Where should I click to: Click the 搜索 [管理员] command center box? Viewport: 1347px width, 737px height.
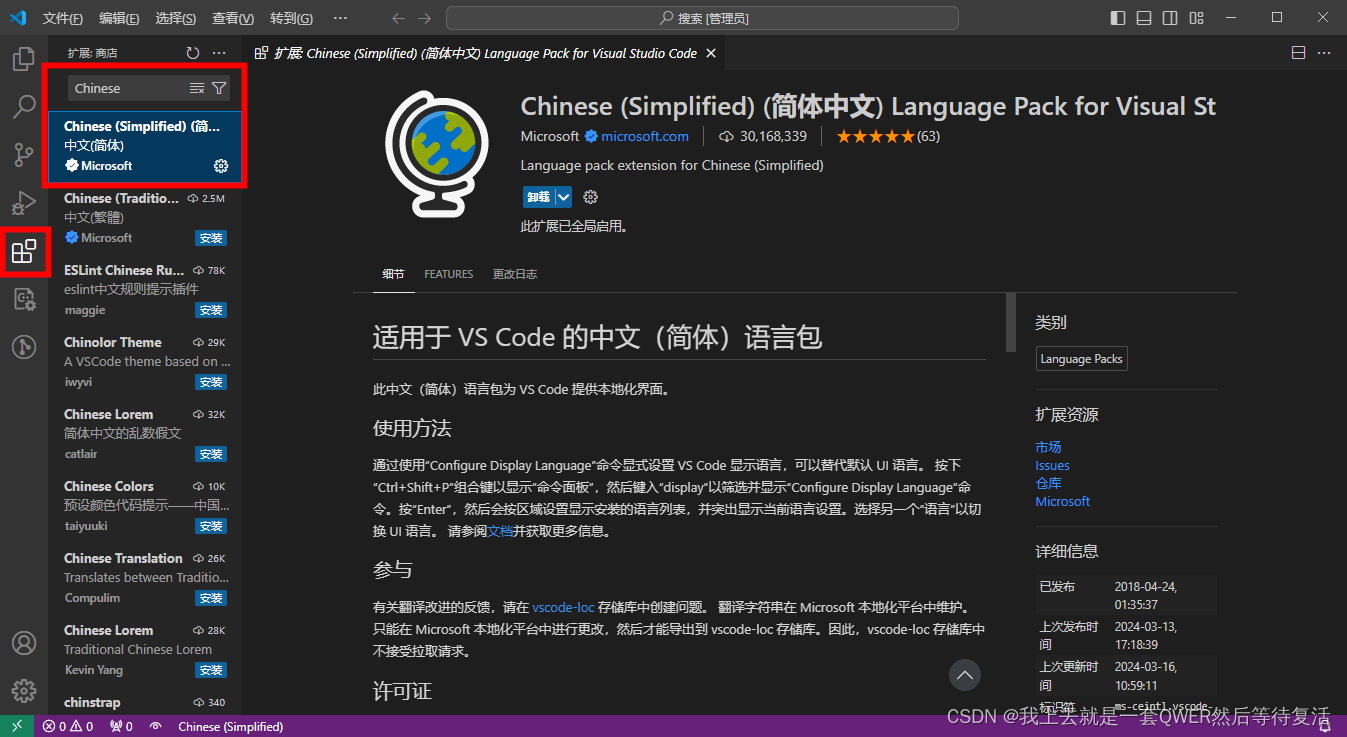[702, 18]
